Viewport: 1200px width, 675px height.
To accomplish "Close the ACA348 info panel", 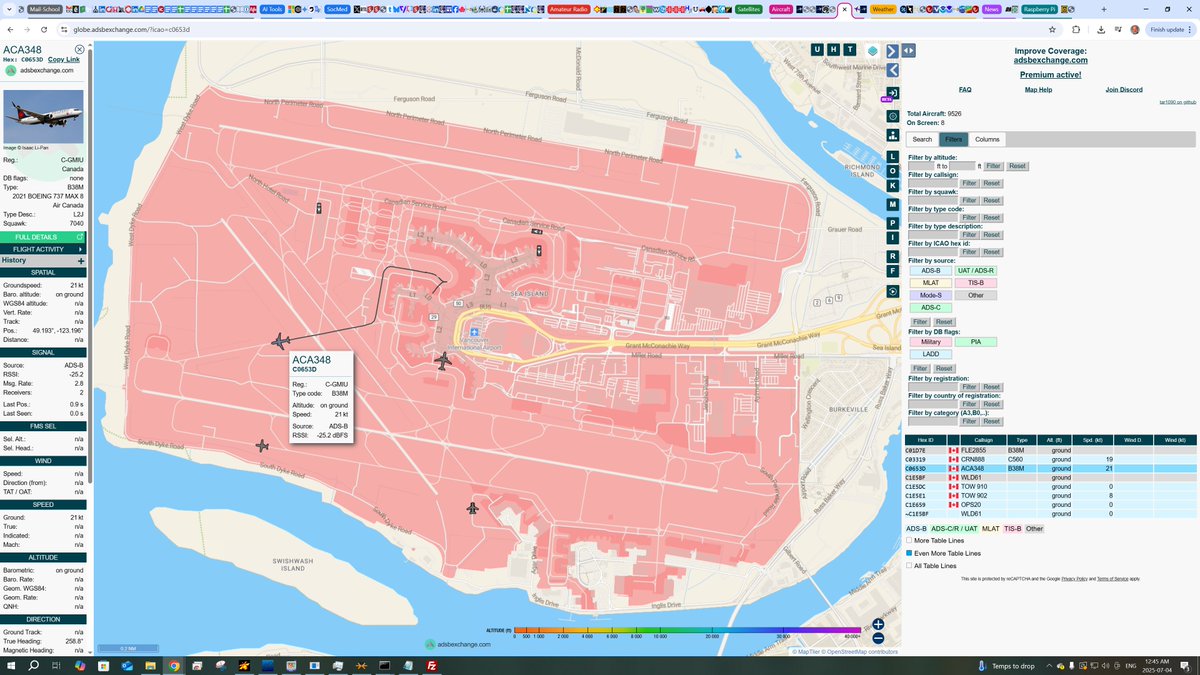I will 80,50.
